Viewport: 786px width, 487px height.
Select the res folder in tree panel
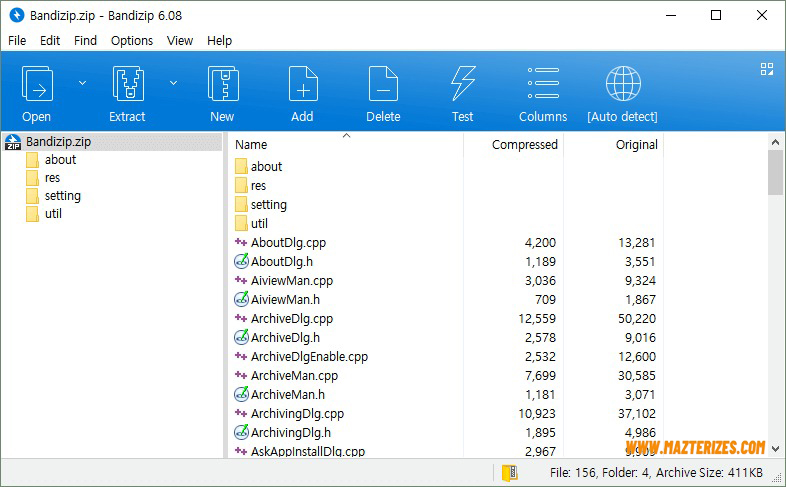[x=52, y=178]
